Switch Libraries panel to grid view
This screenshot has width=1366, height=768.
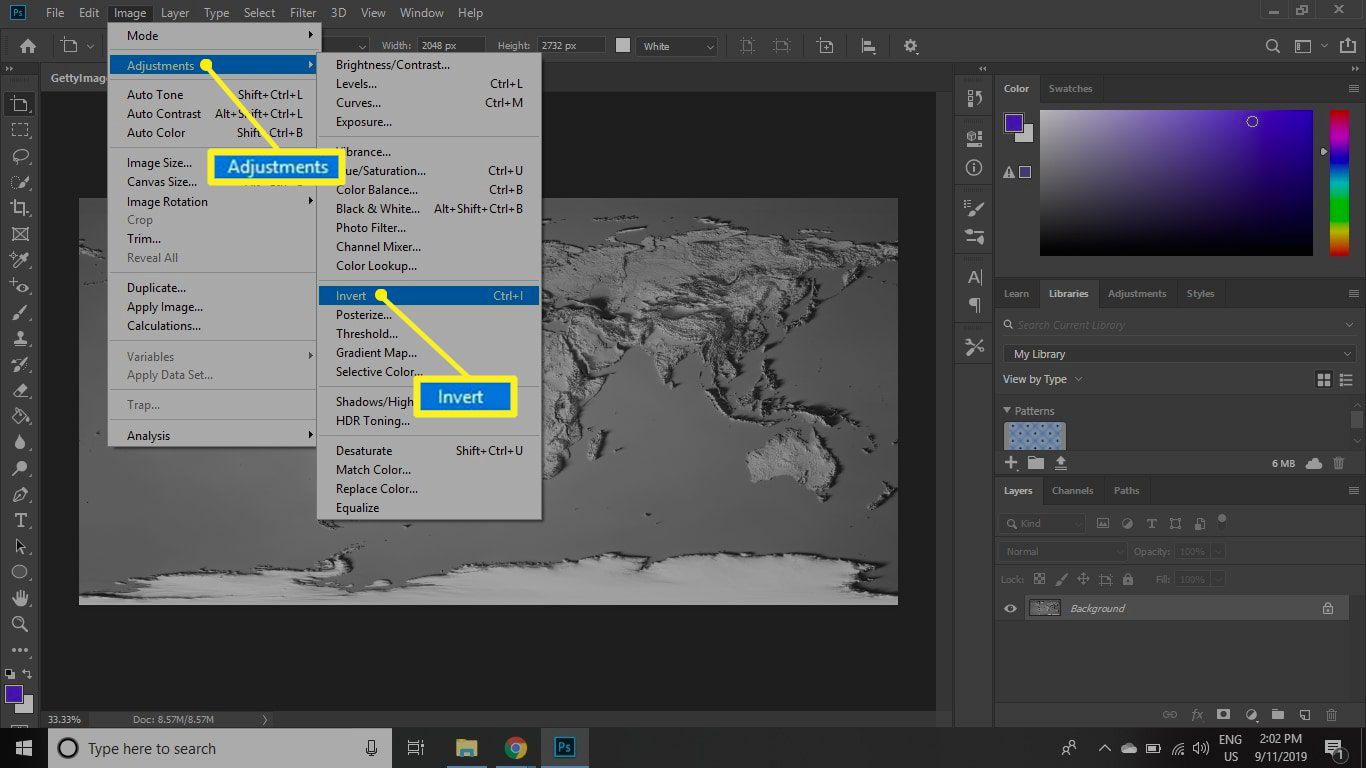coord(1324,380)
